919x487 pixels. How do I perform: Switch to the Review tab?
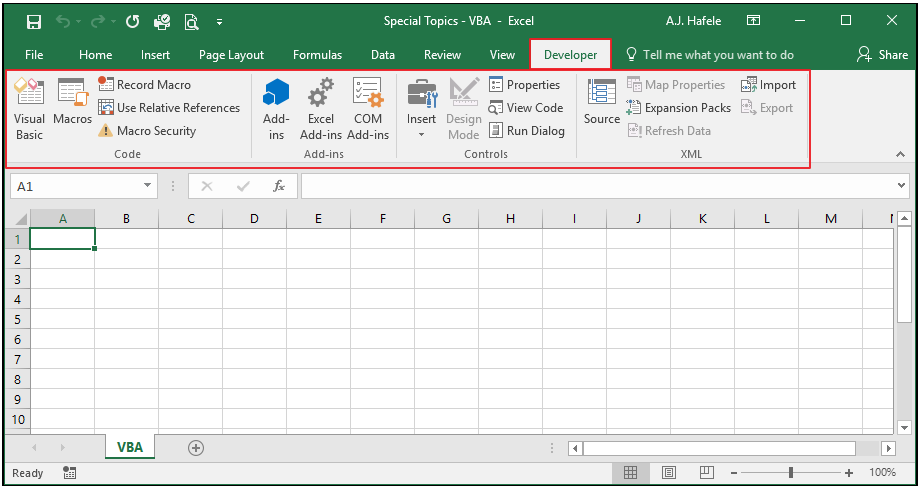pyautogui.click(x=443, y=55)
